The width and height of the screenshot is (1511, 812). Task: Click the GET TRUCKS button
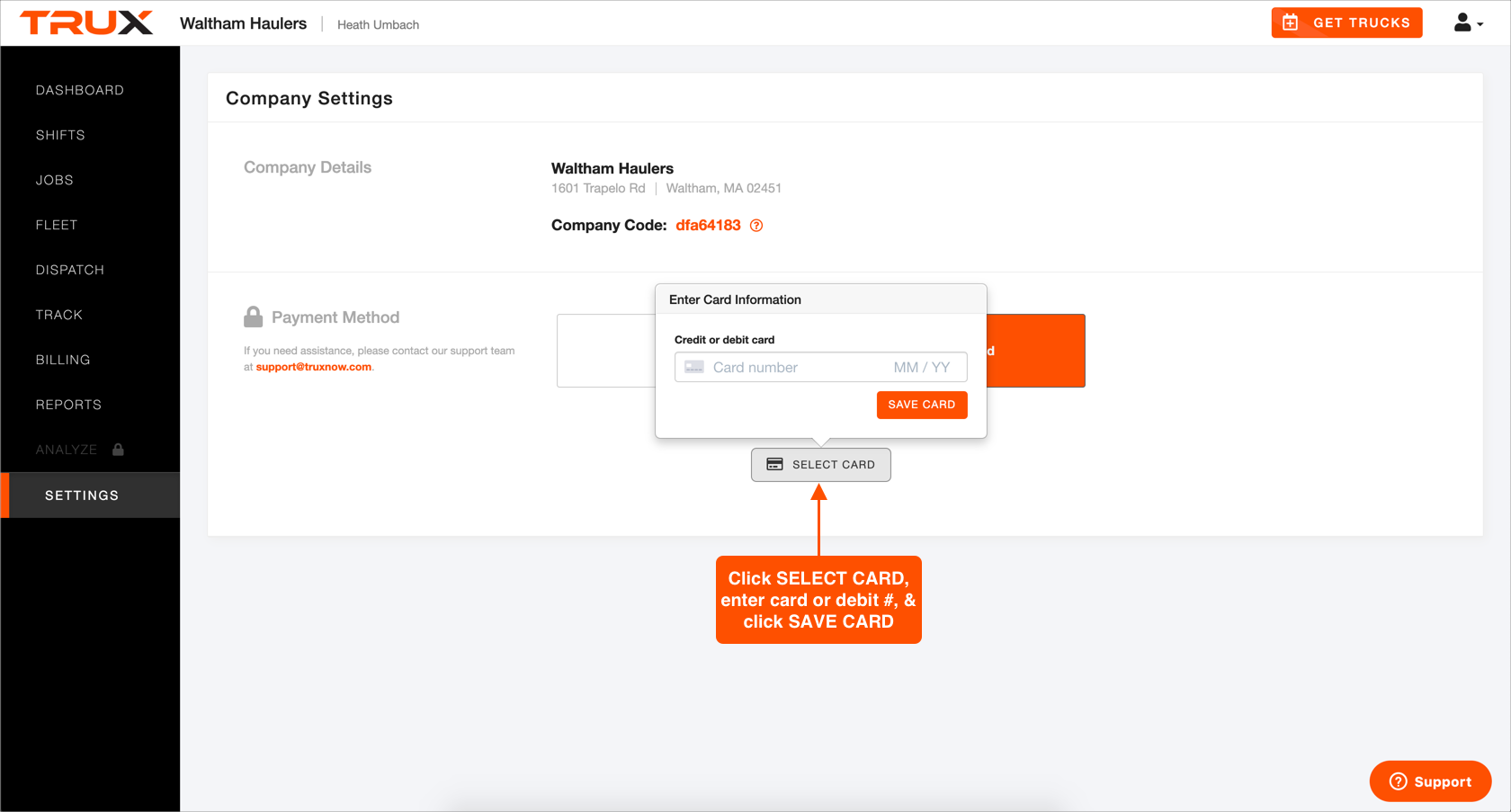click(x=1346, y=22)
